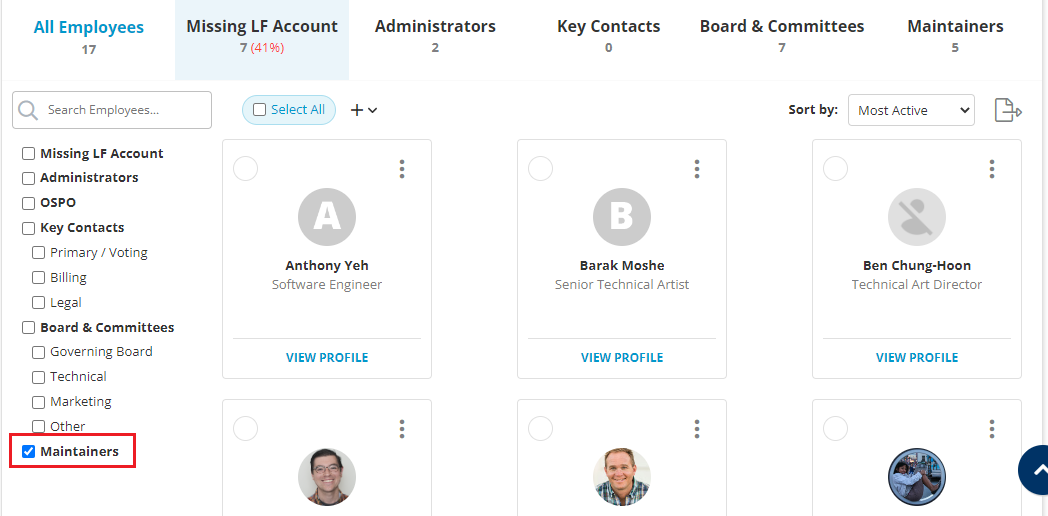Viewport: 1048px width, 516px height.
Task: View profile of Barak Moshe
Action: (622, 357)
